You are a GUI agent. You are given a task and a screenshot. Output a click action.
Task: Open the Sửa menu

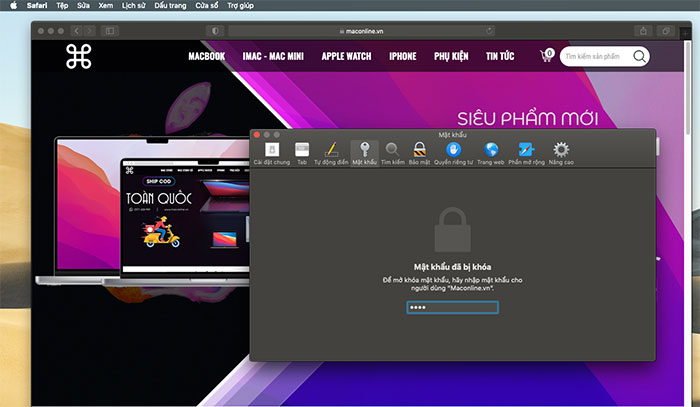pyautogui.click(x=83, y=5)
